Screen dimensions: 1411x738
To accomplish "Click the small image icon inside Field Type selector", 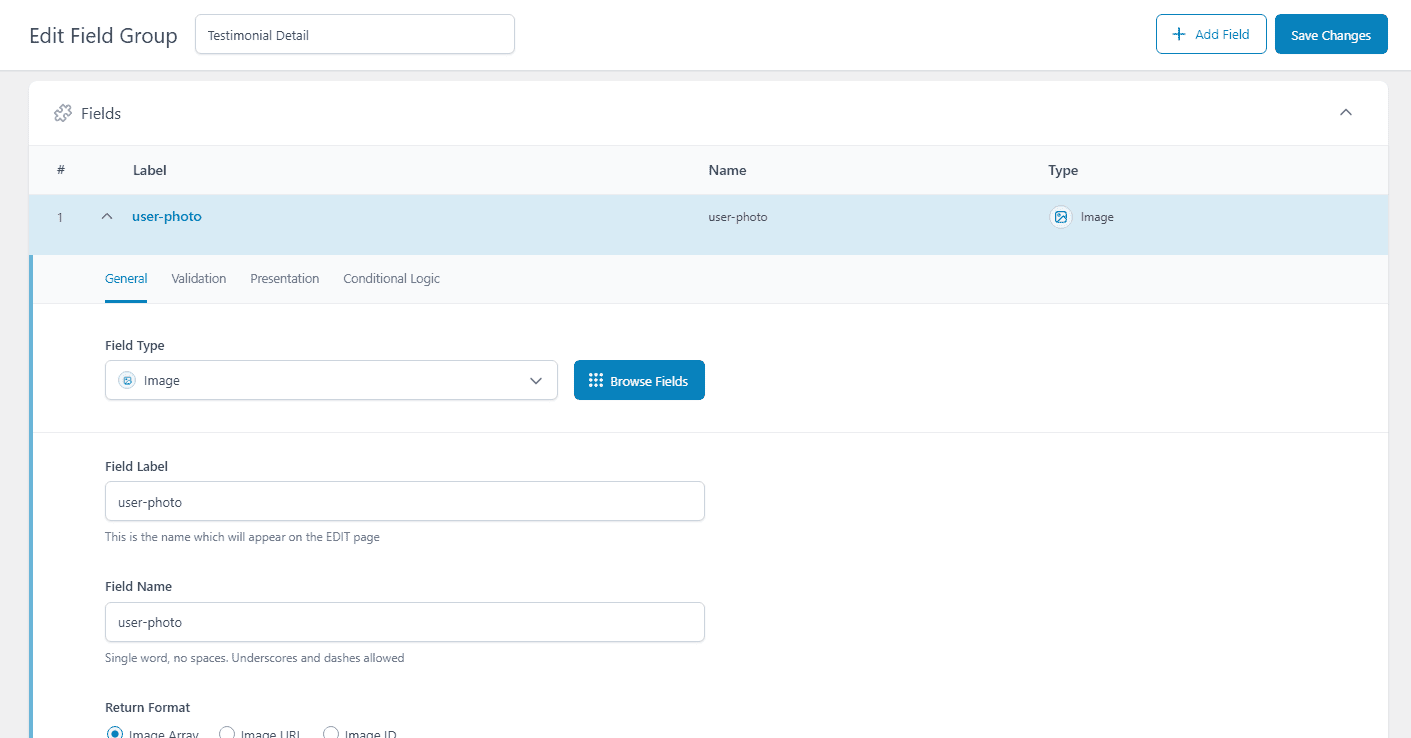I will tap(127, 381).
